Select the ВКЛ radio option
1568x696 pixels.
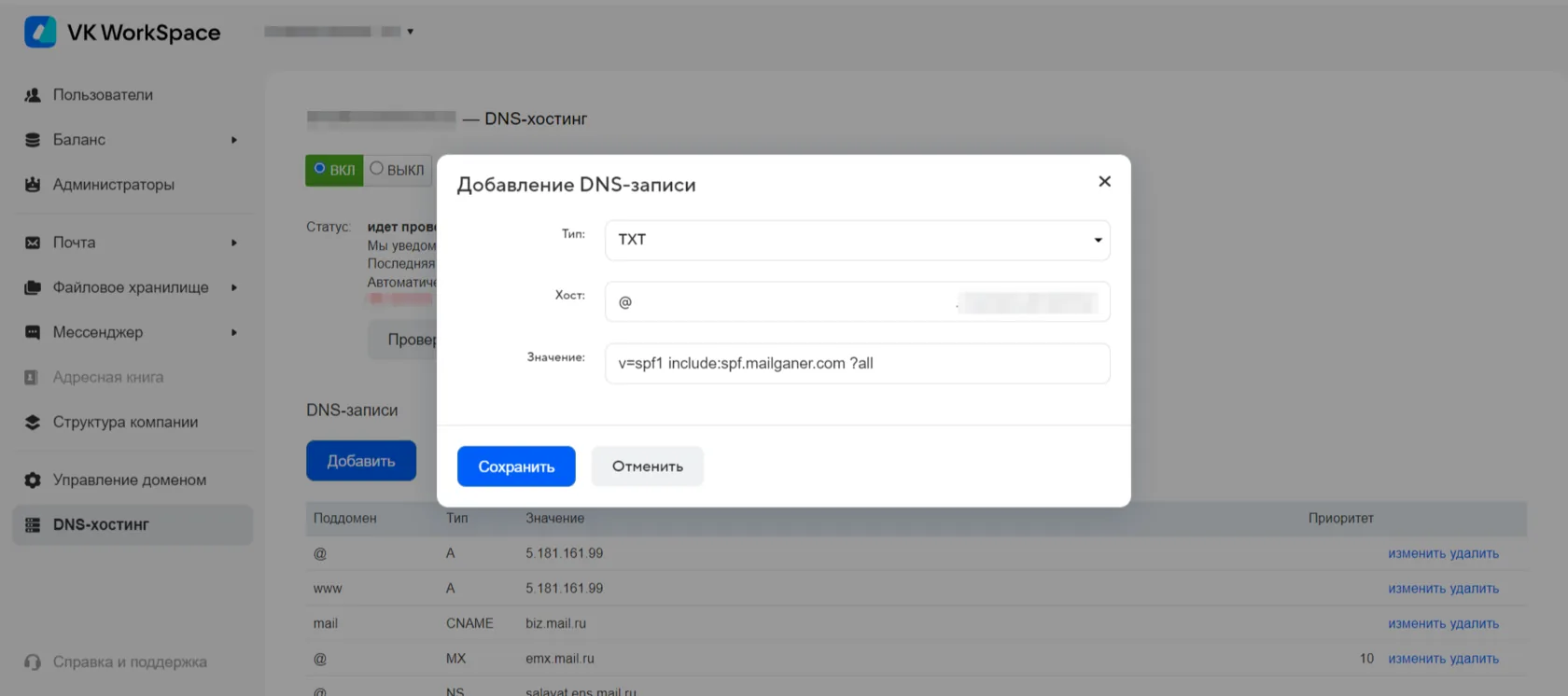pos(334,170)
